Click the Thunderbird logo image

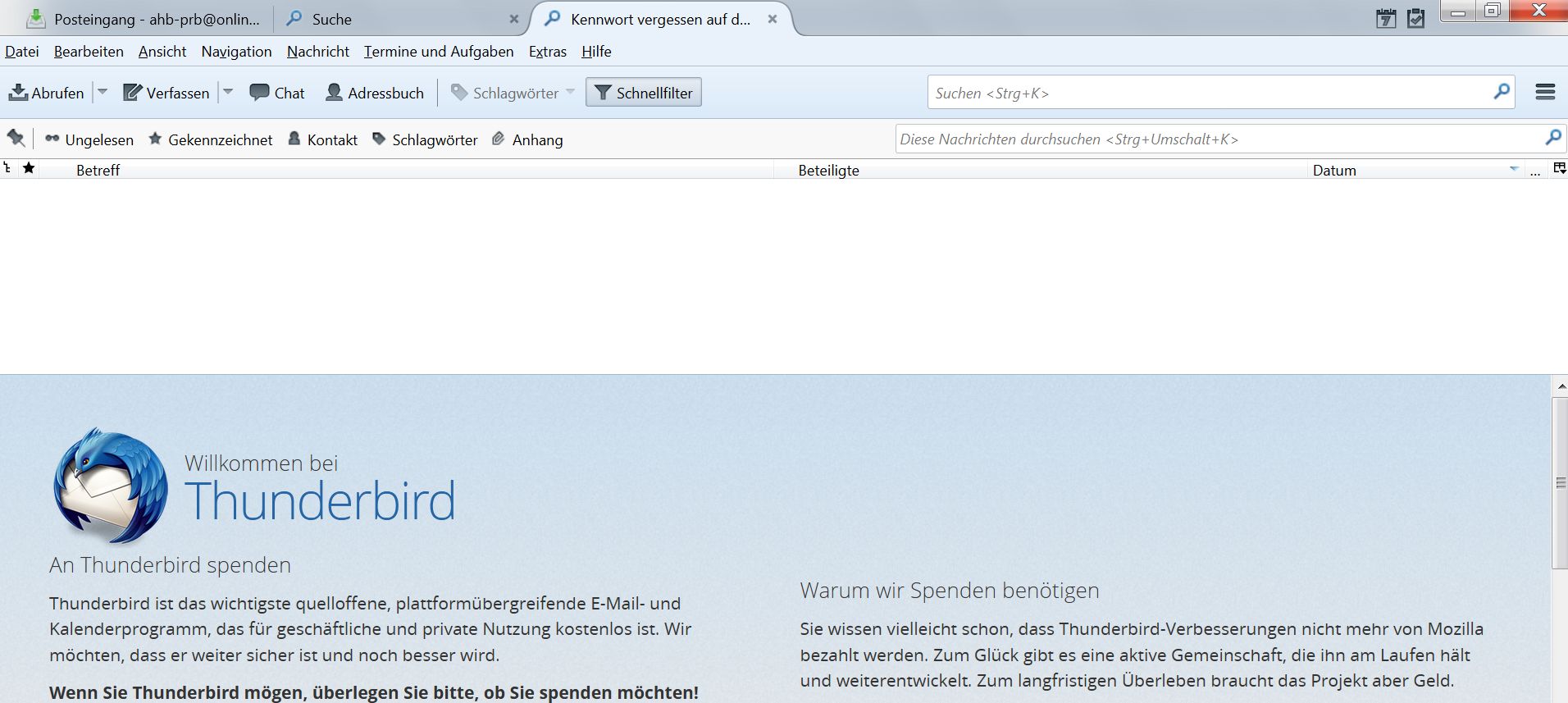click(110, 486)
